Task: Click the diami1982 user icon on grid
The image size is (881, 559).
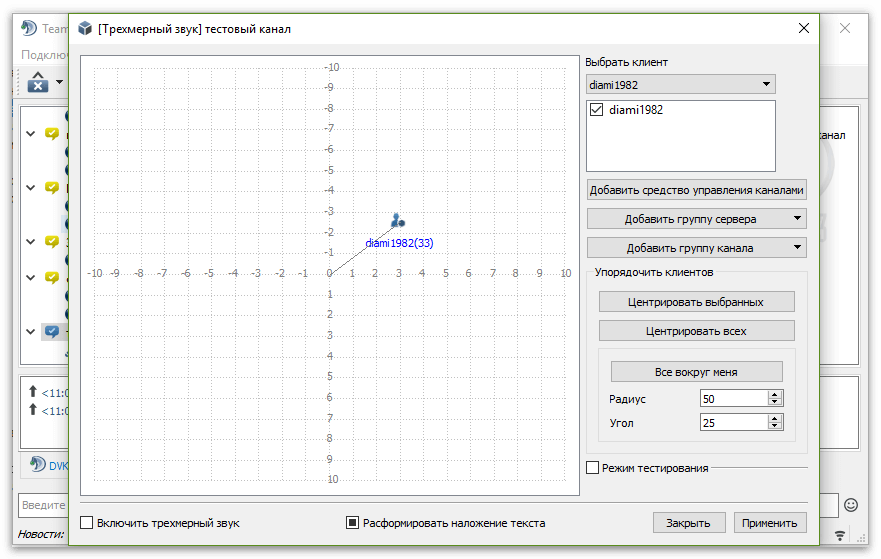Action: pyautogui.click(x=397, y=220)
